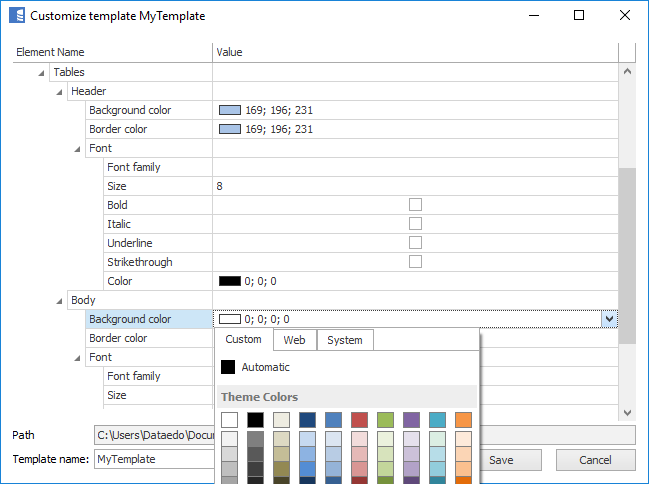
Task: Switch to the Web color tab
Action: pos(294,340)
